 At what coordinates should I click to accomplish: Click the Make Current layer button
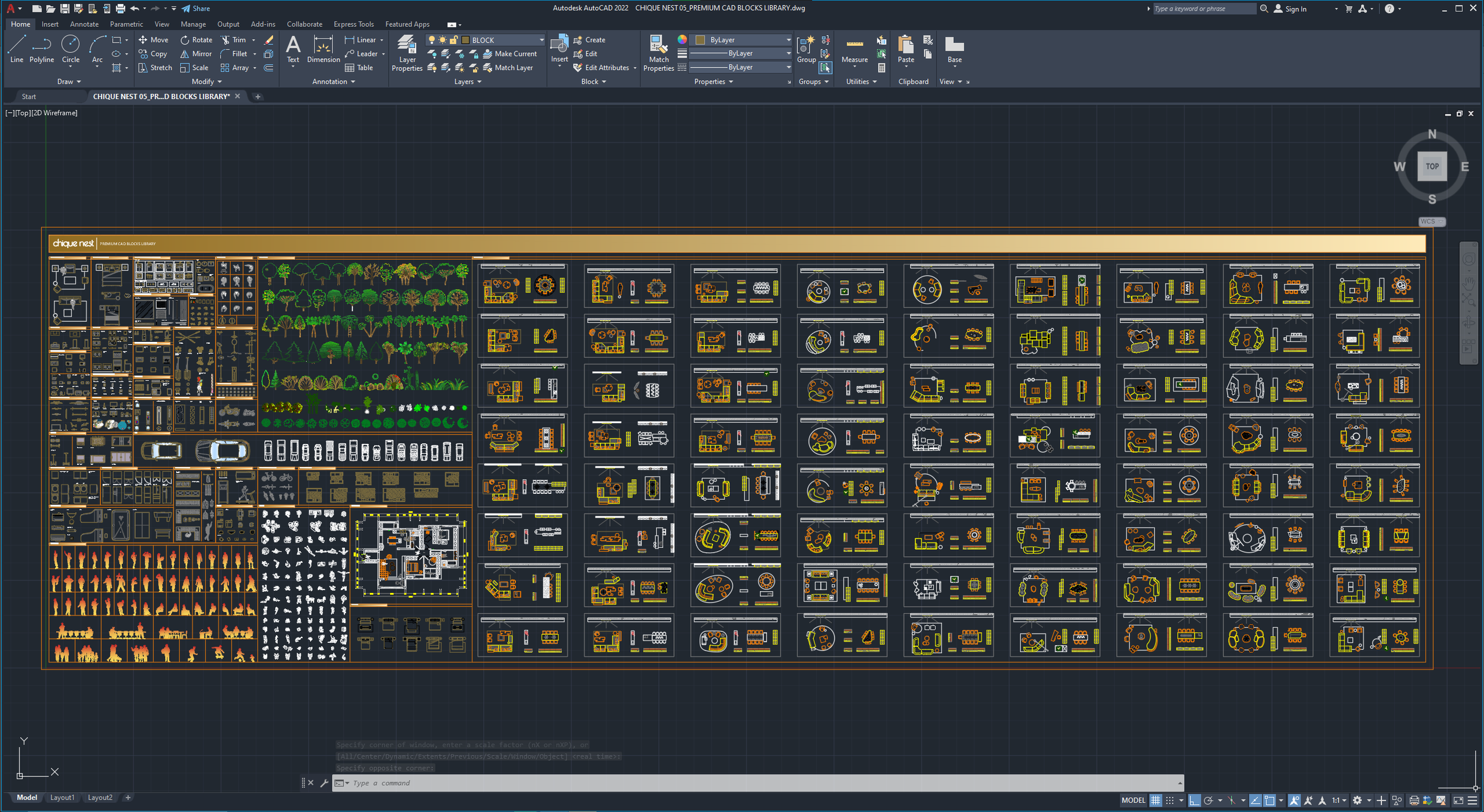pos(510,53)
